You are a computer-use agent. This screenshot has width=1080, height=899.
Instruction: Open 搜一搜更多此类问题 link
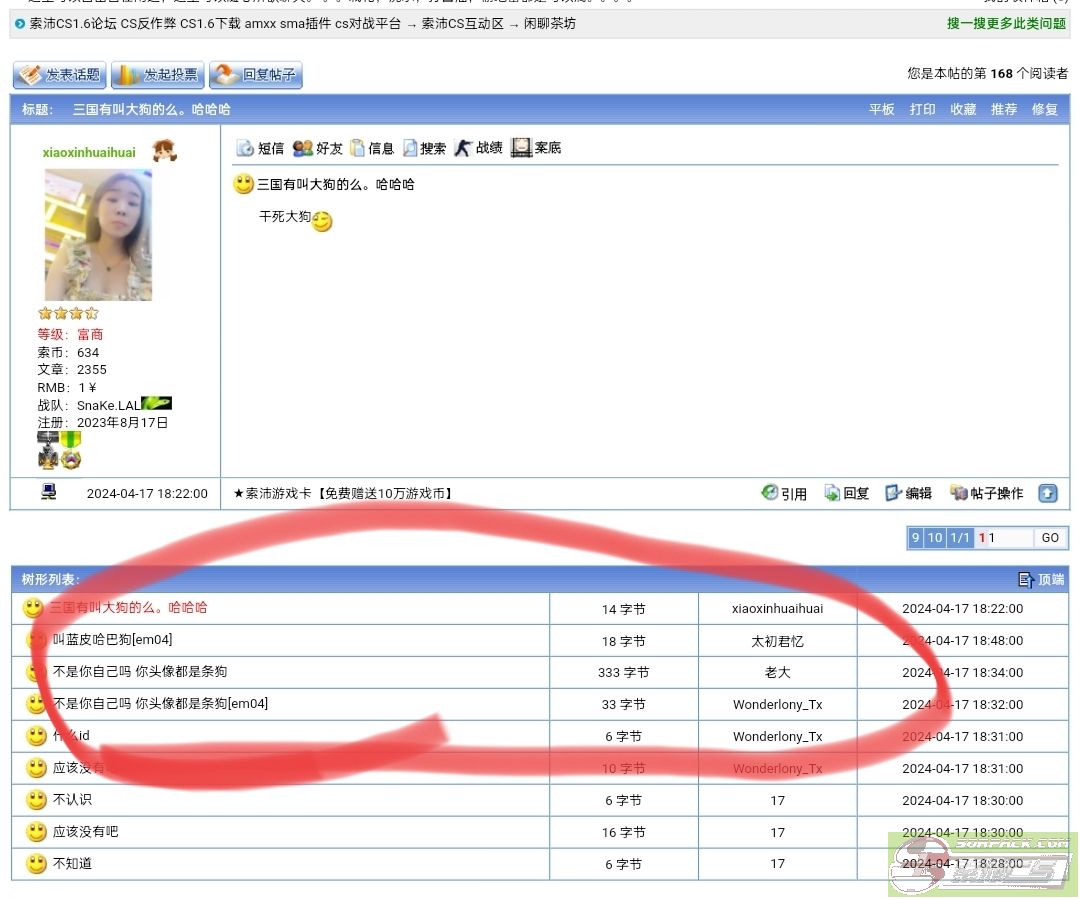(1006, 23)
